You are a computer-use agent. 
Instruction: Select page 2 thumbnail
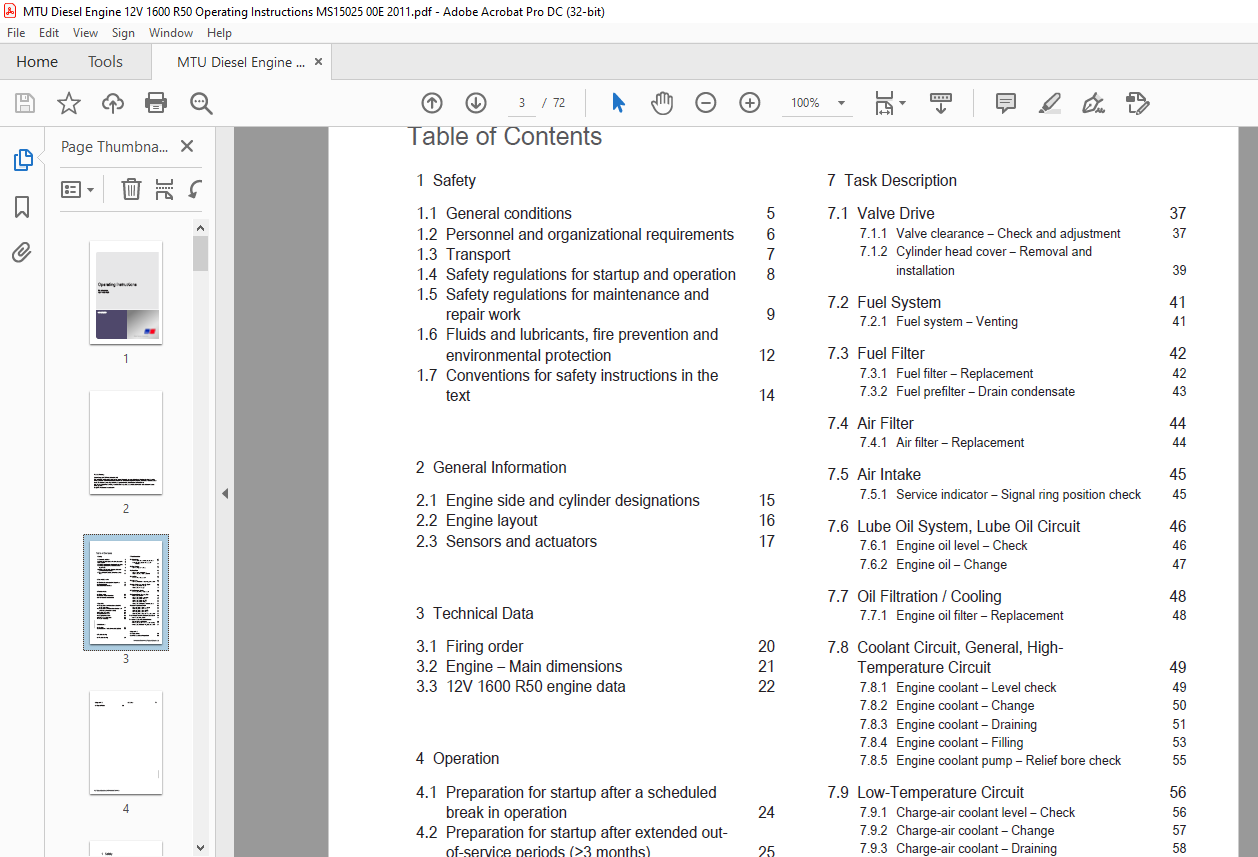pos(126,442)
